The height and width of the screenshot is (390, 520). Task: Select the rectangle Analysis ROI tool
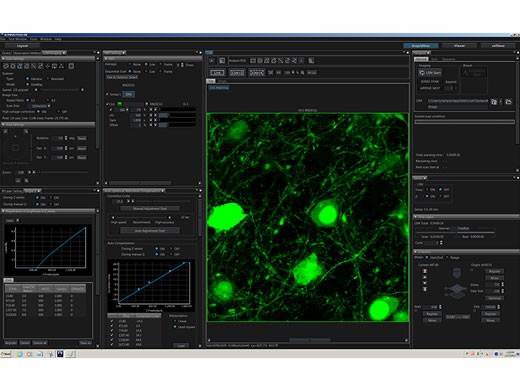coord(253,61)
